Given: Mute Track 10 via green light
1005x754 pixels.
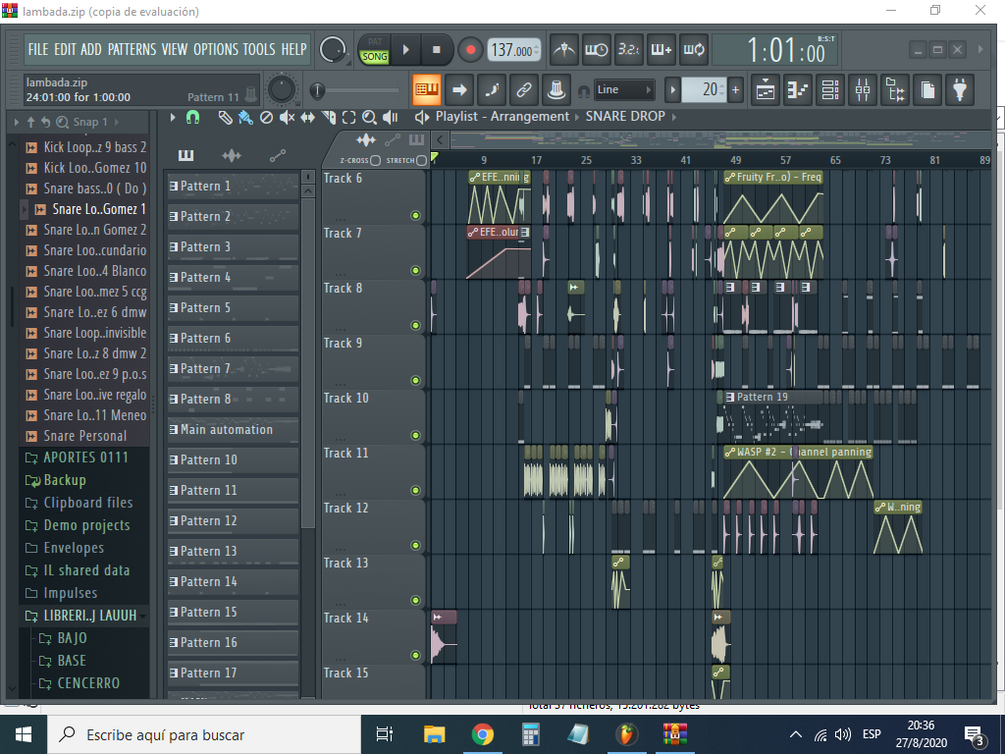Looking at the screenshot, I should 415,435.
